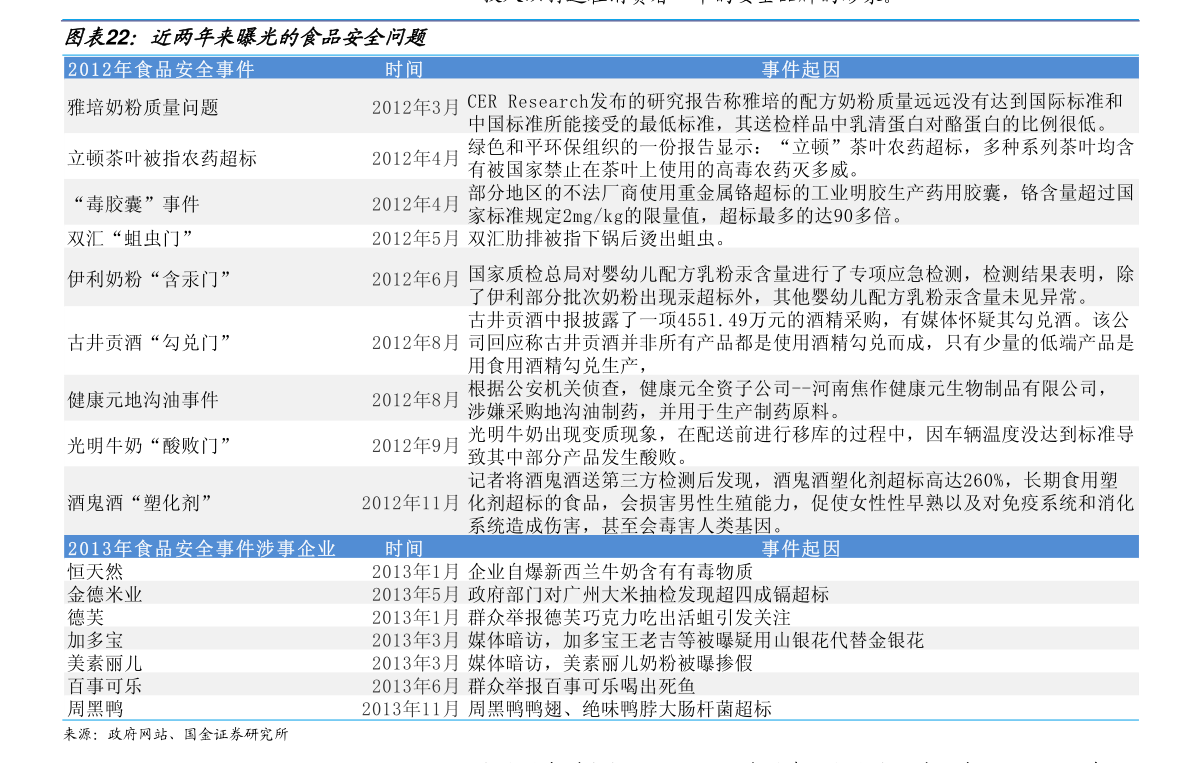The height and width of the screenshot is (763, 1191).
Task: Click the 工业明胶 cause text for 毒胶囊
Action: click(x=801, y=203)
